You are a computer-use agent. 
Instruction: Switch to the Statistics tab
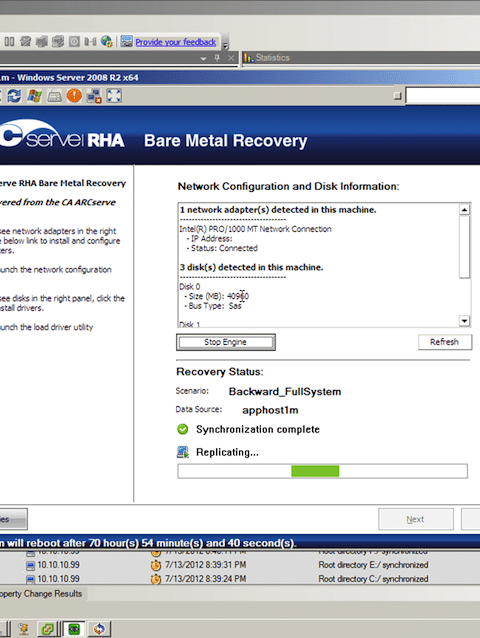coord(267,58)
